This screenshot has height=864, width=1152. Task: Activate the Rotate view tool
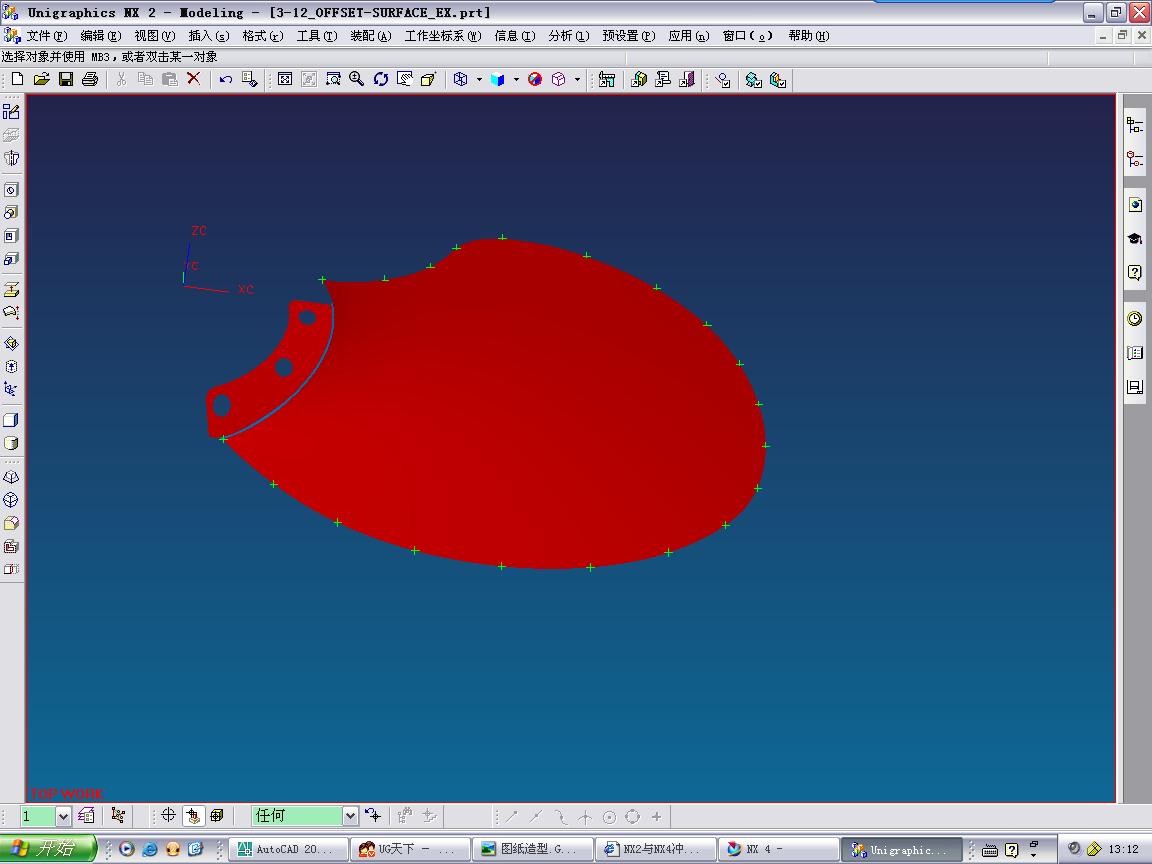click(381, 79)
